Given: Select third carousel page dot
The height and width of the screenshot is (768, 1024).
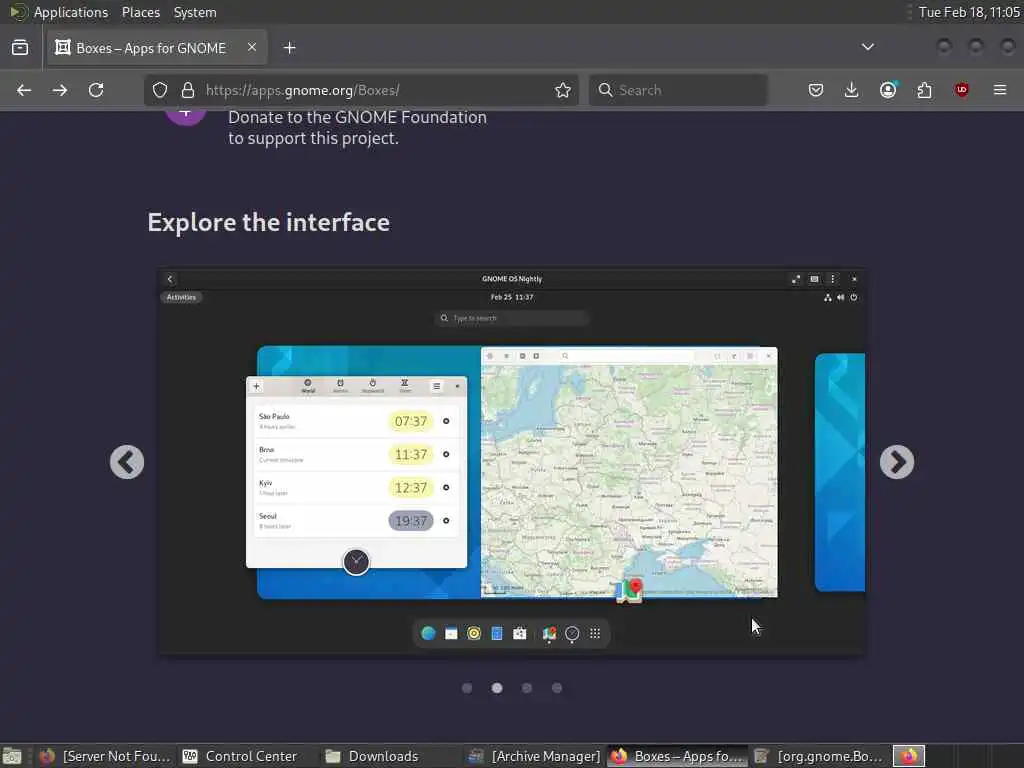Looking at the screenshot, I should click(x=527, y=688).
